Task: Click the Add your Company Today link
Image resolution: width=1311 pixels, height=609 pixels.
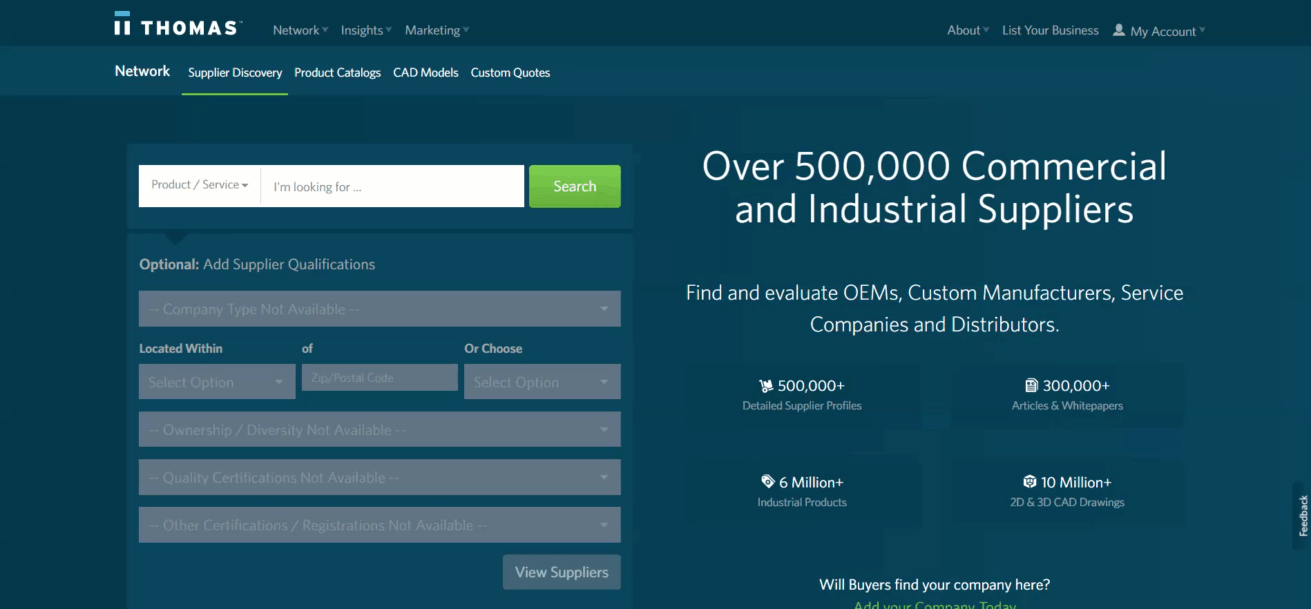Action: click(935, 604)
